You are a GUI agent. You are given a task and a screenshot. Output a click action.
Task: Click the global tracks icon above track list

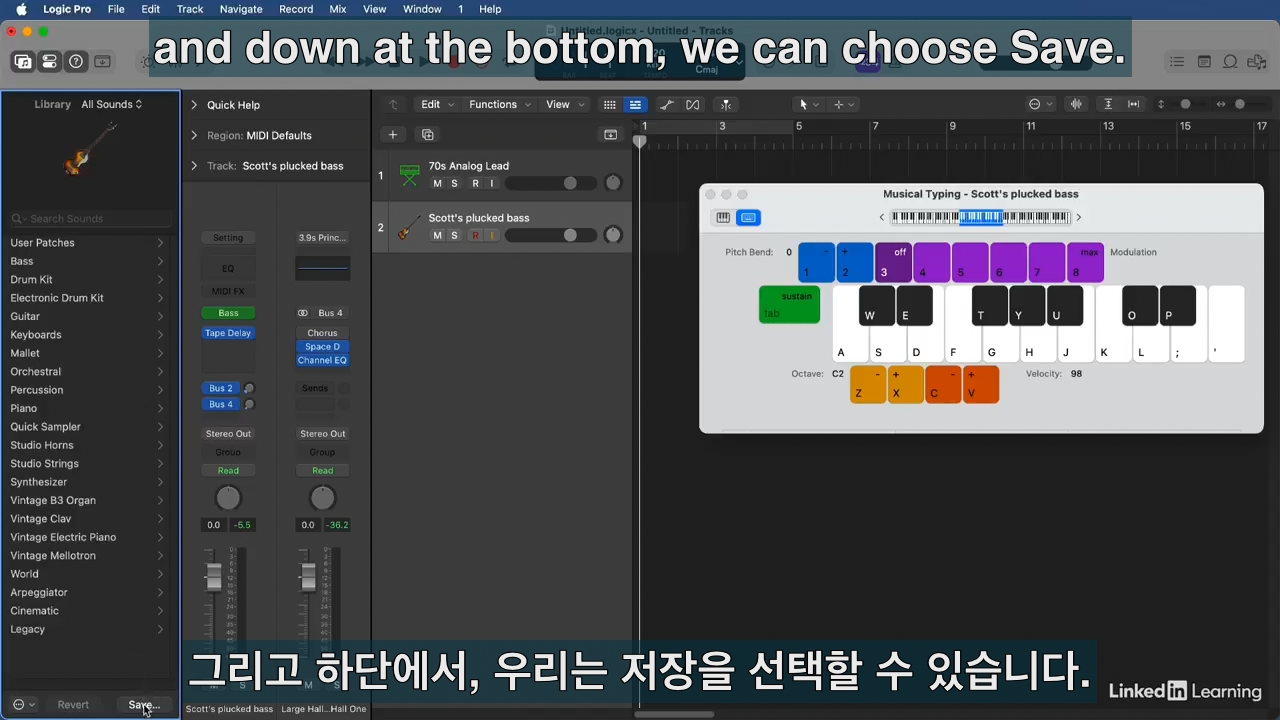pos(610,135)
